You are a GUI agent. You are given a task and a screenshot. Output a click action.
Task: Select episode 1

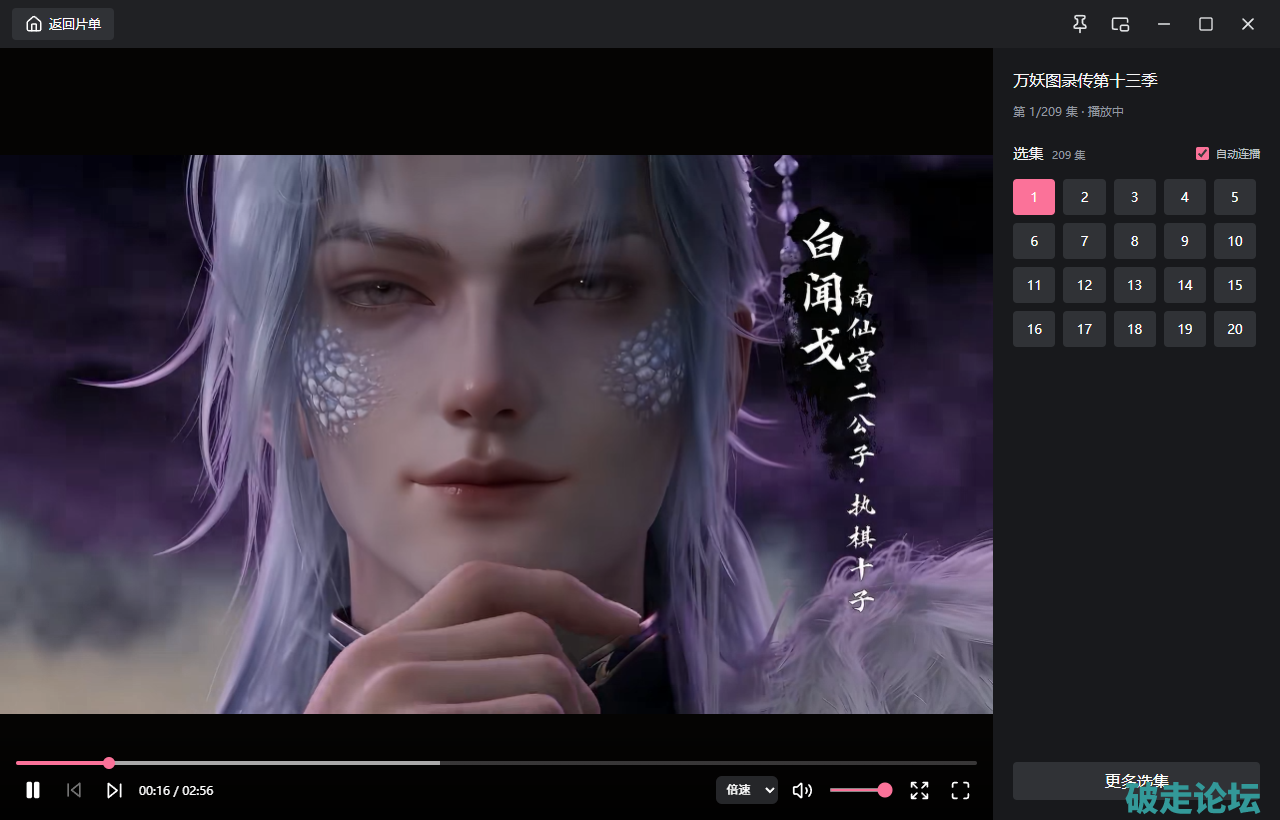[1034, 197]
